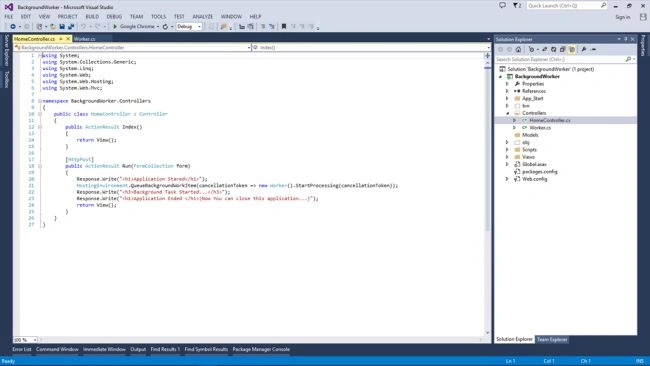Image resolution: width=650 pixels, height=366 pixels.
Task: Open the Error List tab at bottom
Action: [22, 349]
